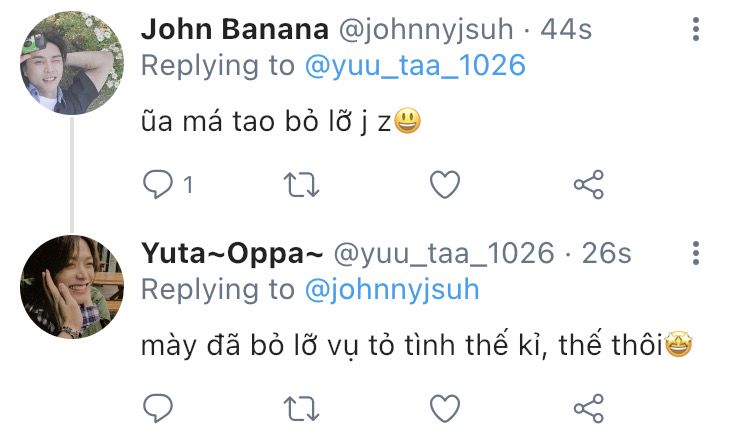Image resolution: width=750 pixels, height=436 pixels.
Task: Open Yuta~Oppa~ display name
Action: pyautogui.click(x=232, y=253)
